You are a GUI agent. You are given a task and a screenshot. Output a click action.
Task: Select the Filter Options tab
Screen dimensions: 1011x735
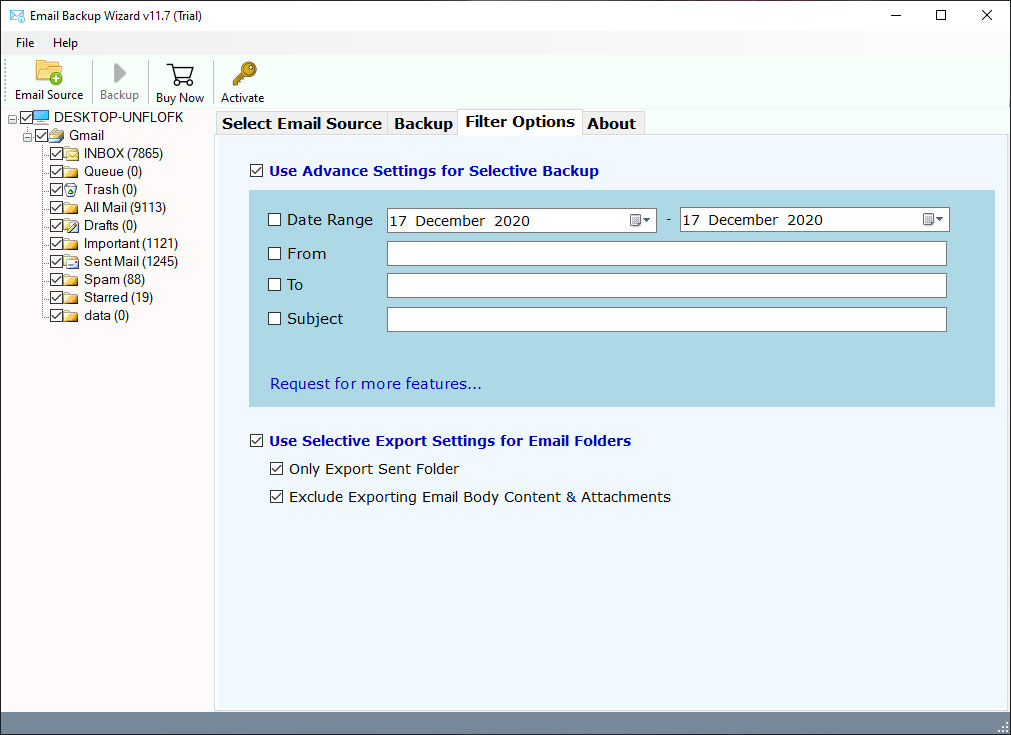[x=520, y=122]
